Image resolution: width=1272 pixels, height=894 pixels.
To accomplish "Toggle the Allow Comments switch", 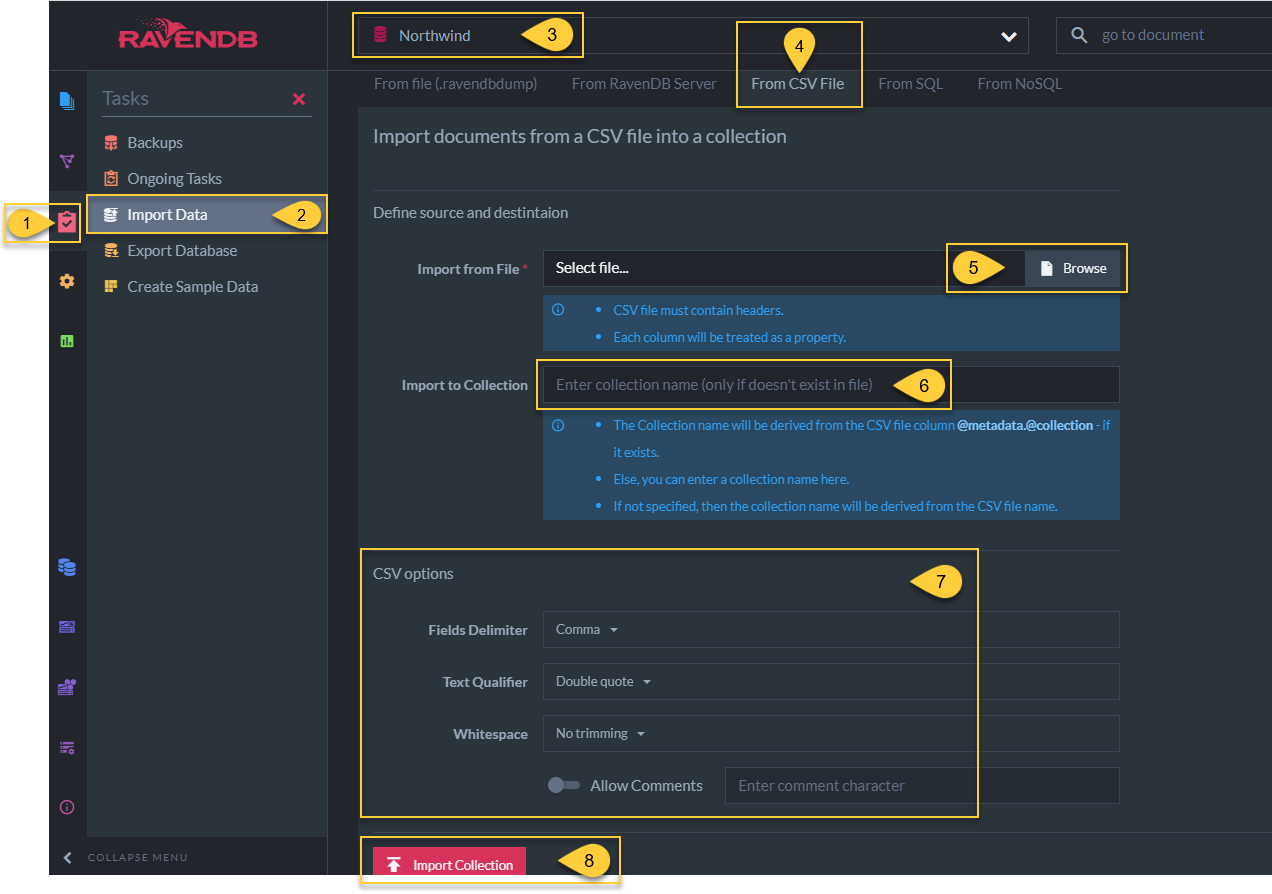I will pos(564,786).
